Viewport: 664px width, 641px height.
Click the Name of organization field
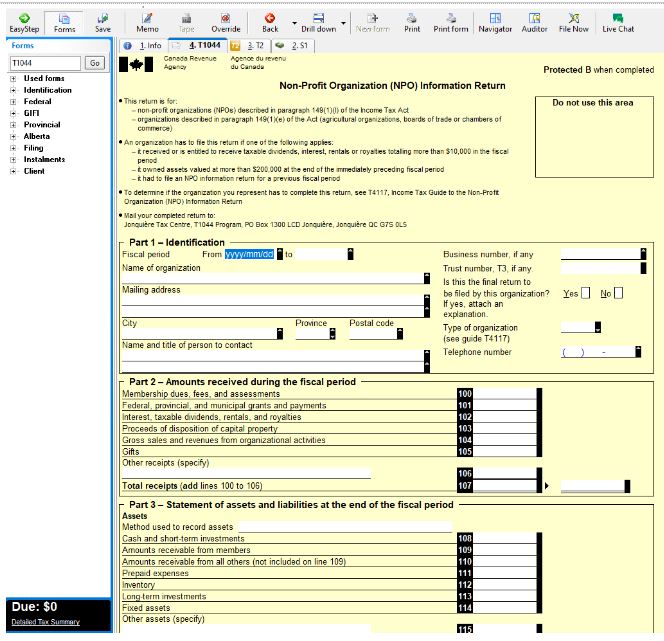pyautogui.click(x=273, y=278)
